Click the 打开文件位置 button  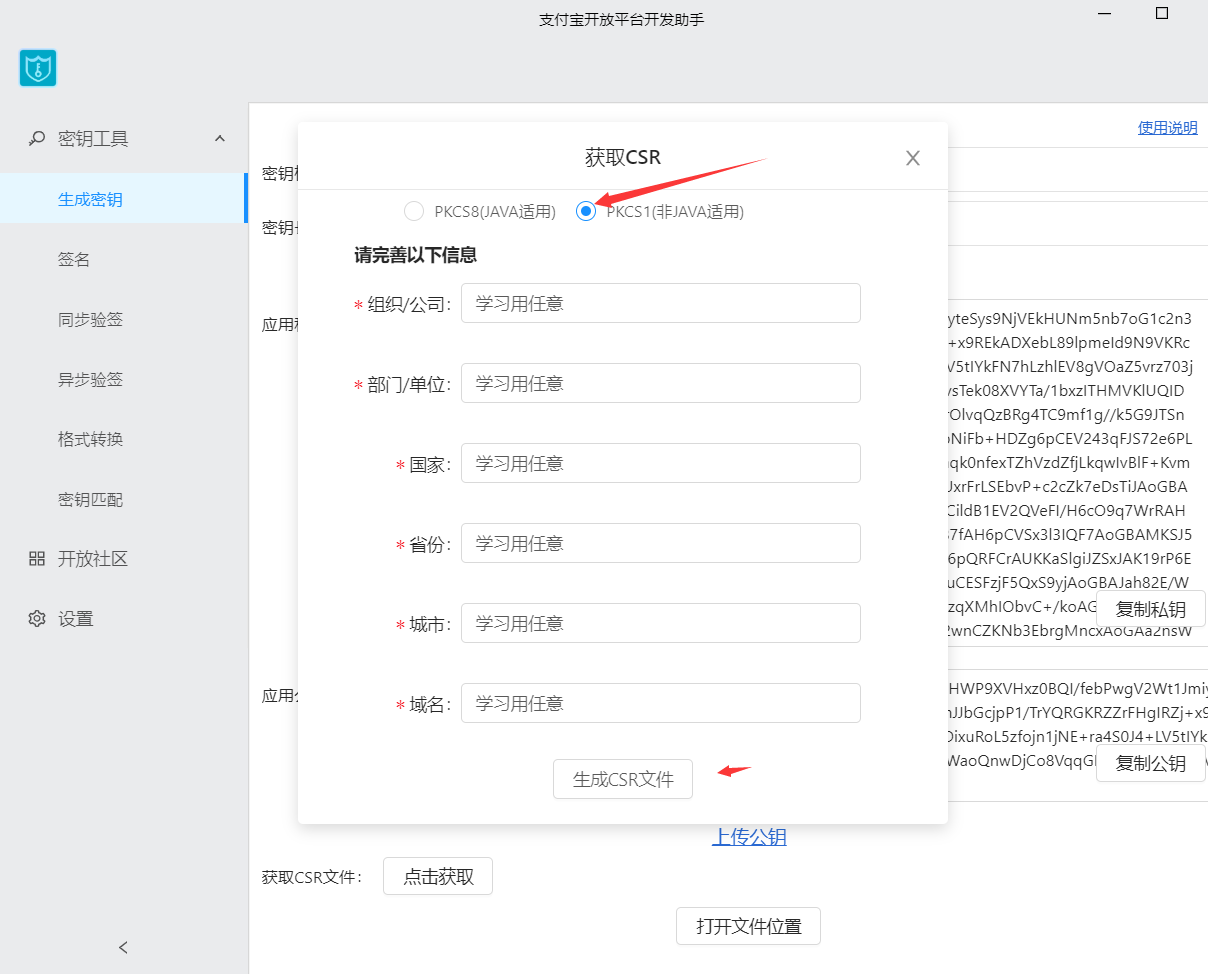[749, 926]
